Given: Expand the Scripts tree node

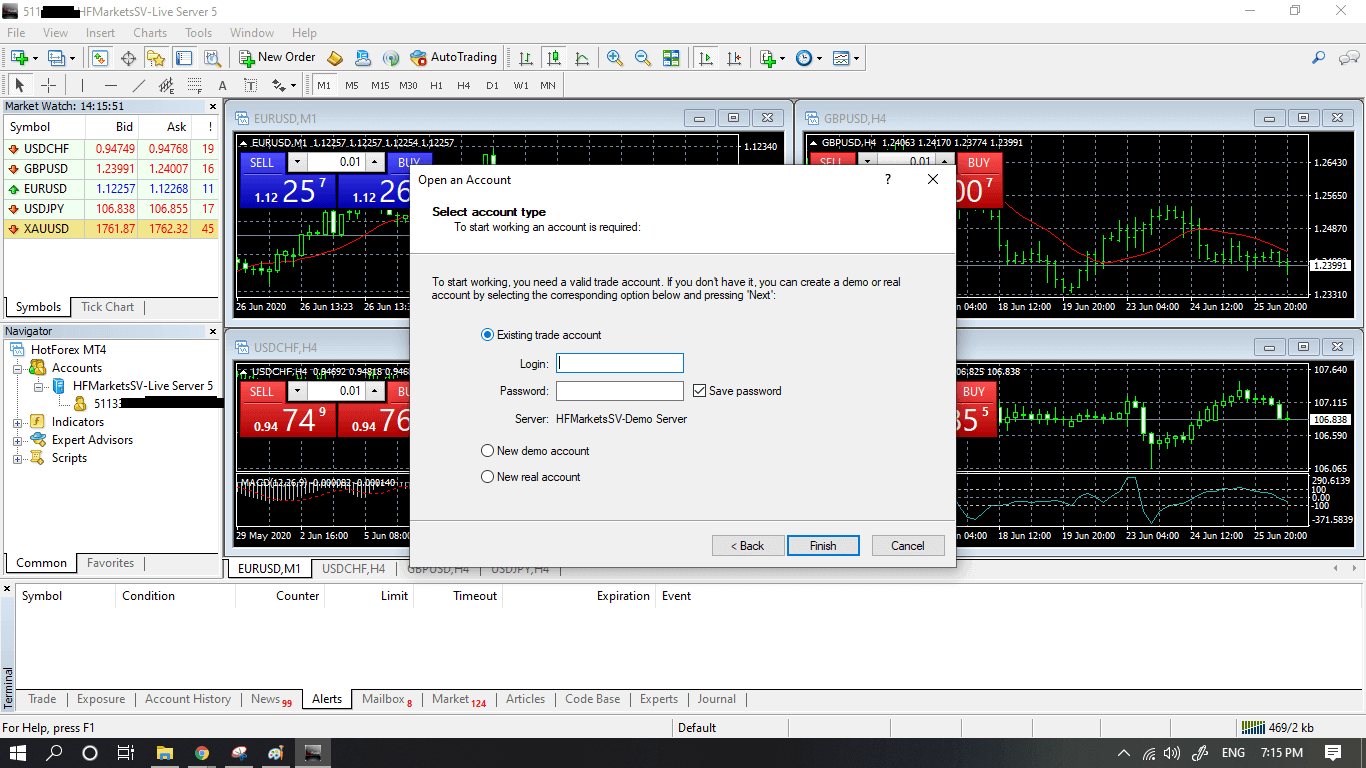Looking at the screenshot, I should tap(18, 459).
